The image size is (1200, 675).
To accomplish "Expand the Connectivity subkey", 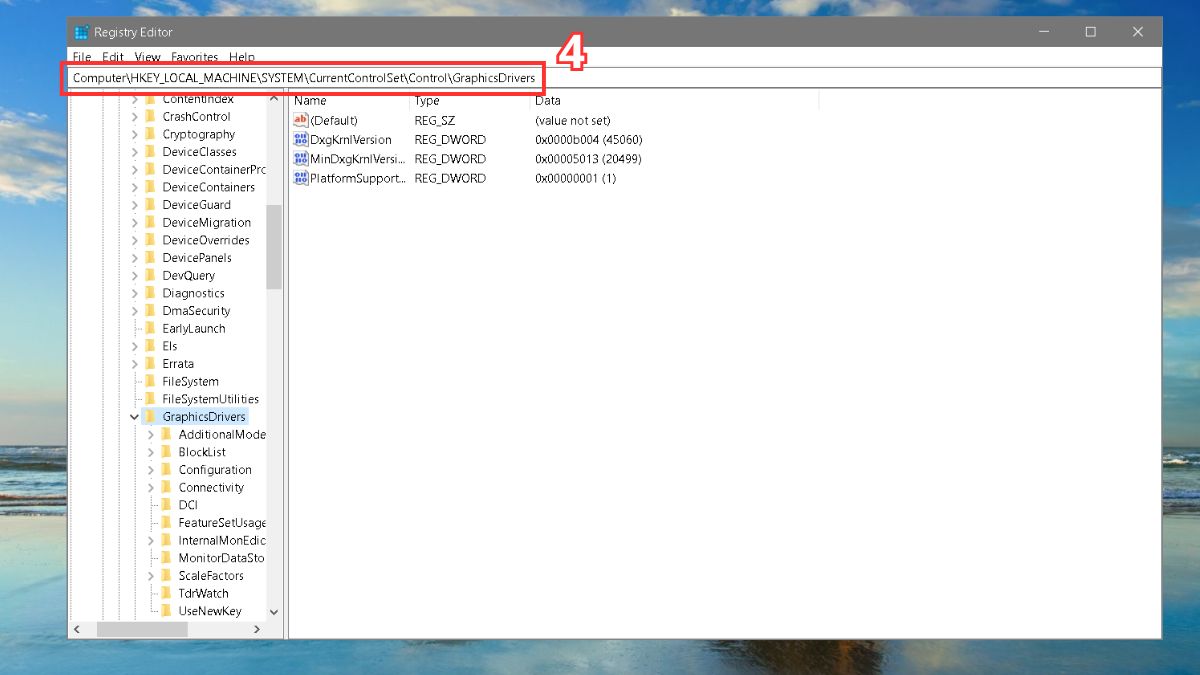I will [x=152, y=487].
